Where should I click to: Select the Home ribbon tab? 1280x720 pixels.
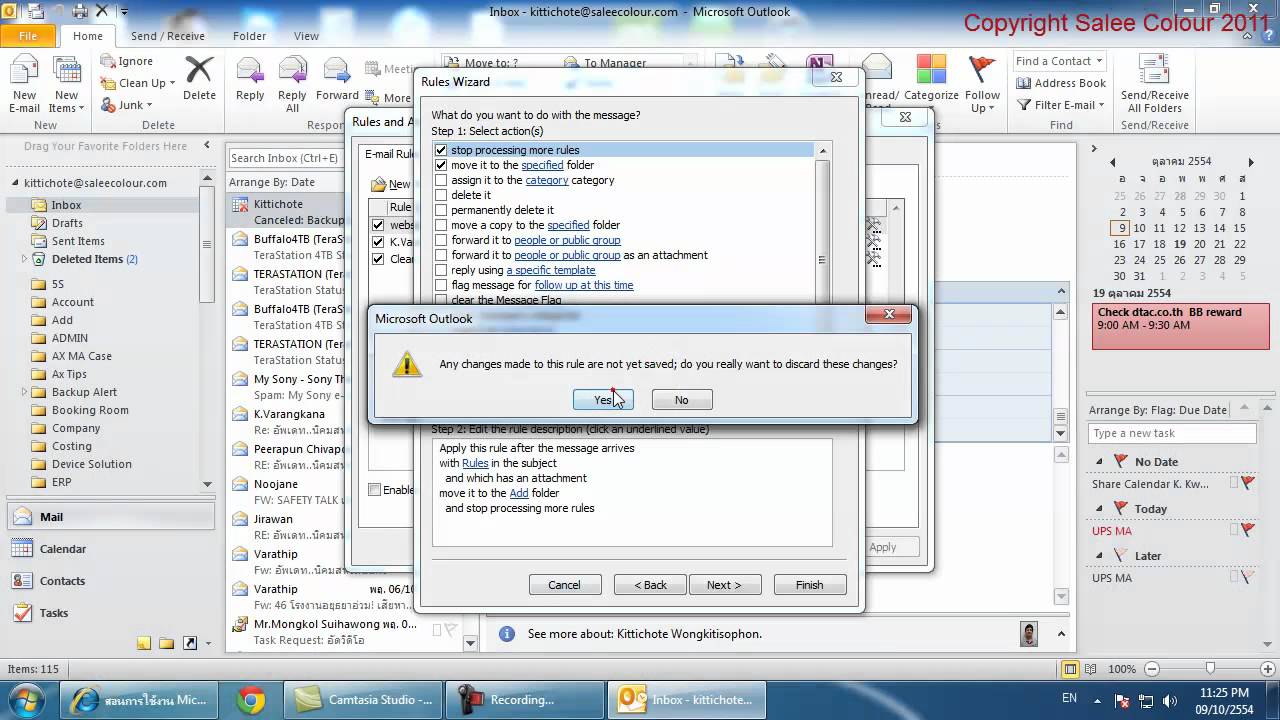87,36
